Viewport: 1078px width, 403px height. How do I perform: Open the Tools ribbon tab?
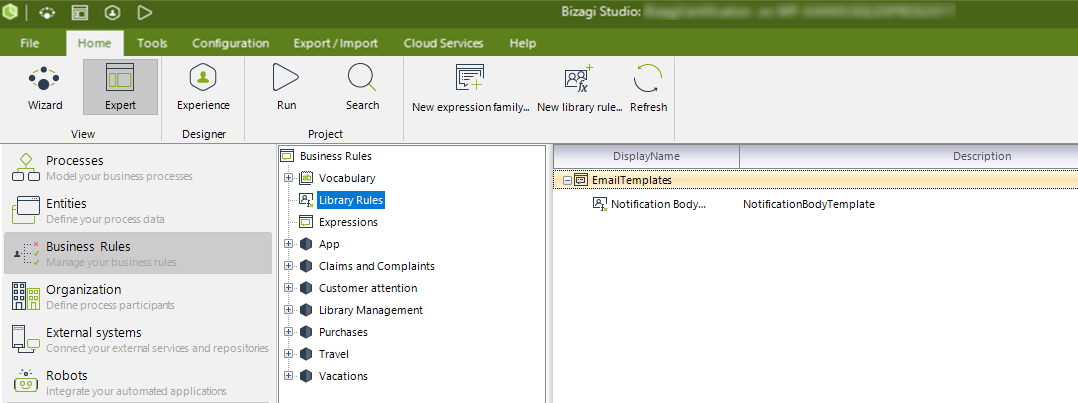pos(152,43)
